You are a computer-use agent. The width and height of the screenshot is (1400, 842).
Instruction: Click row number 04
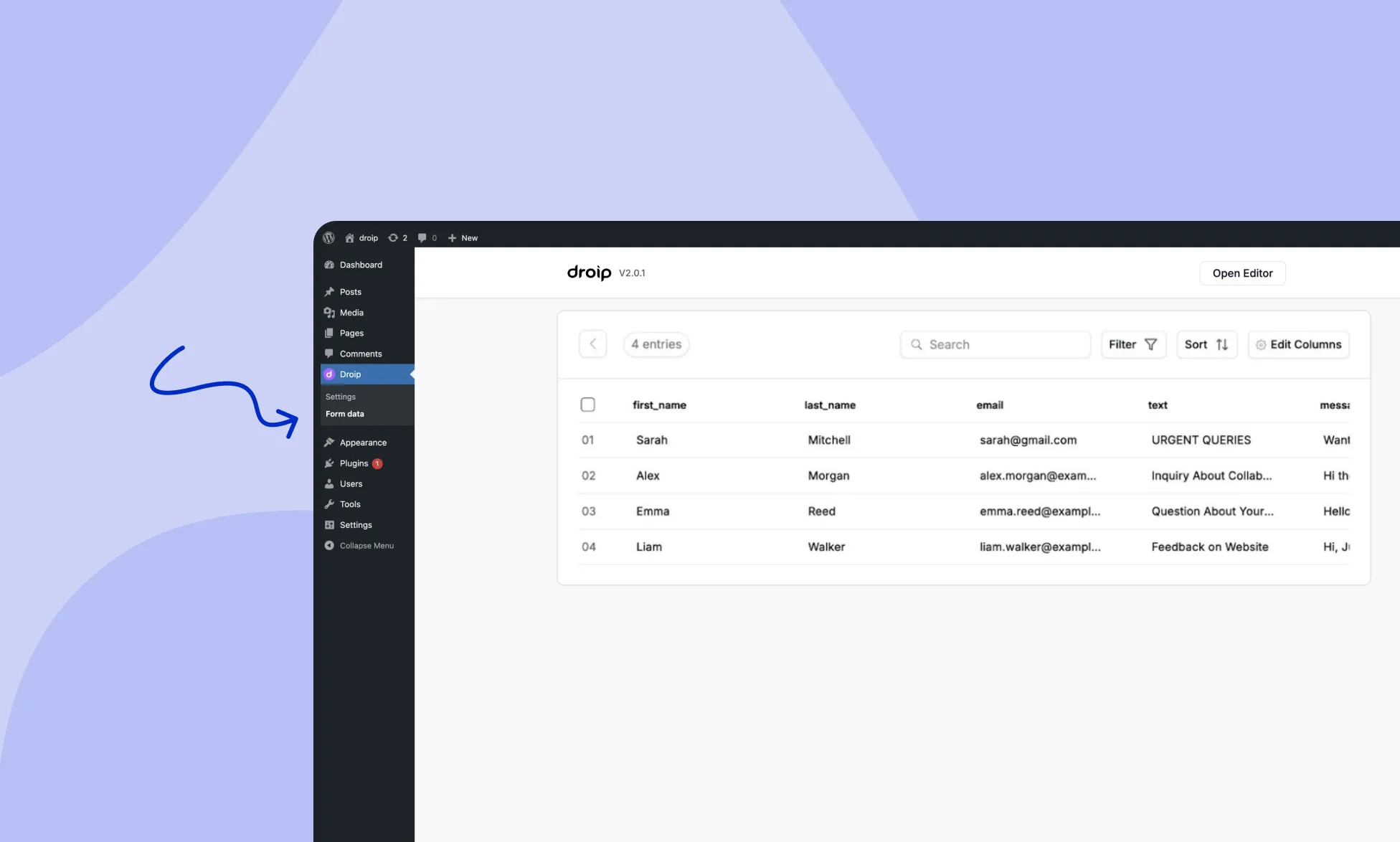[588, 547]
